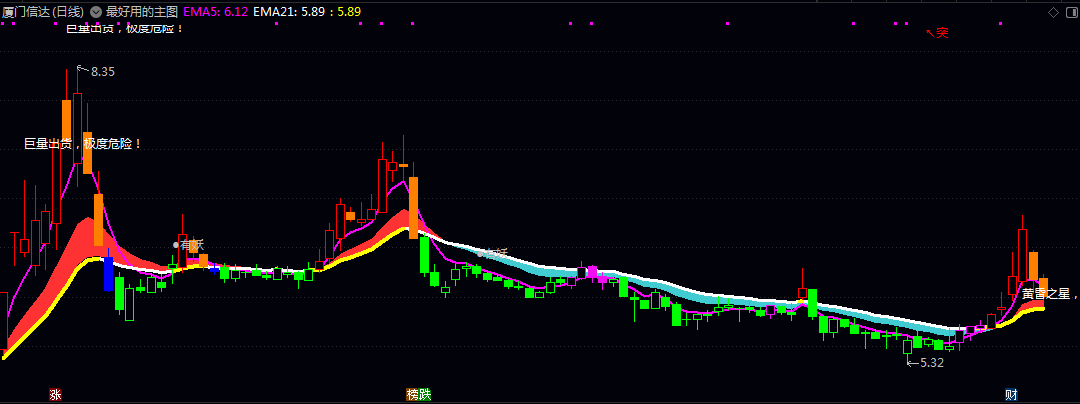The image size is (1080, 404).
Task: Click the 巨量出货，极度危险！ warning on chart
Action: (x=83, y=144)
